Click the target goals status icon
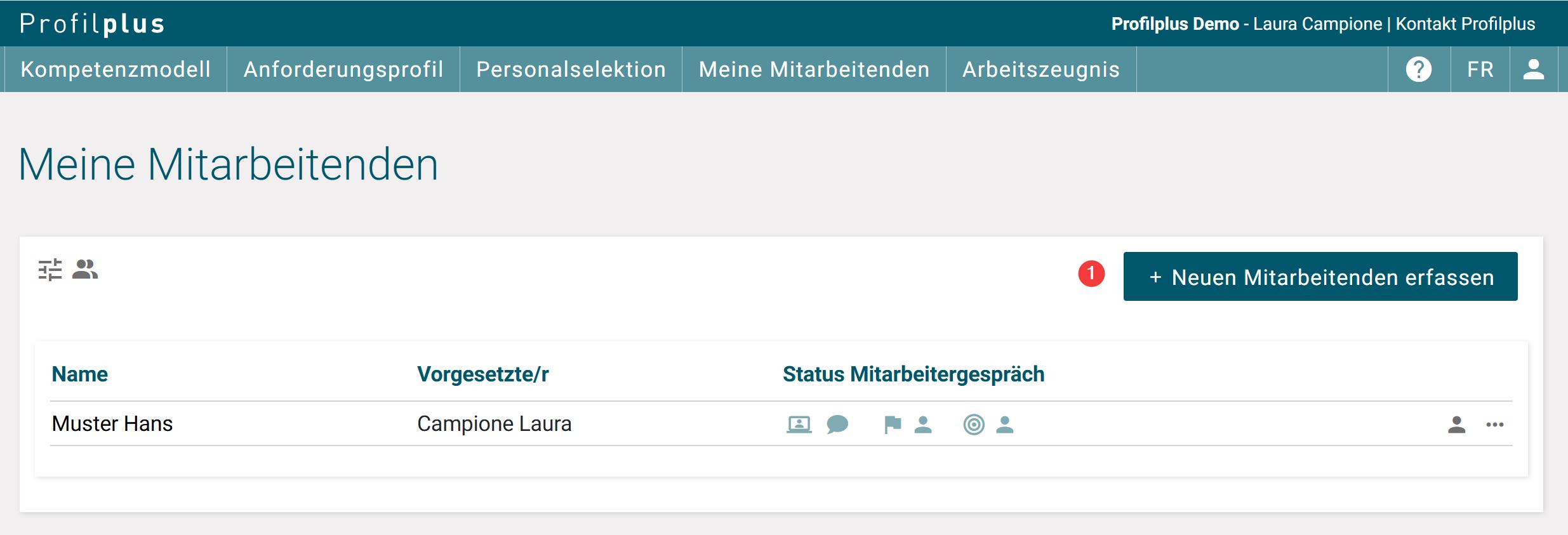Viewport: 1568px width, 535px height. point(973,424)
